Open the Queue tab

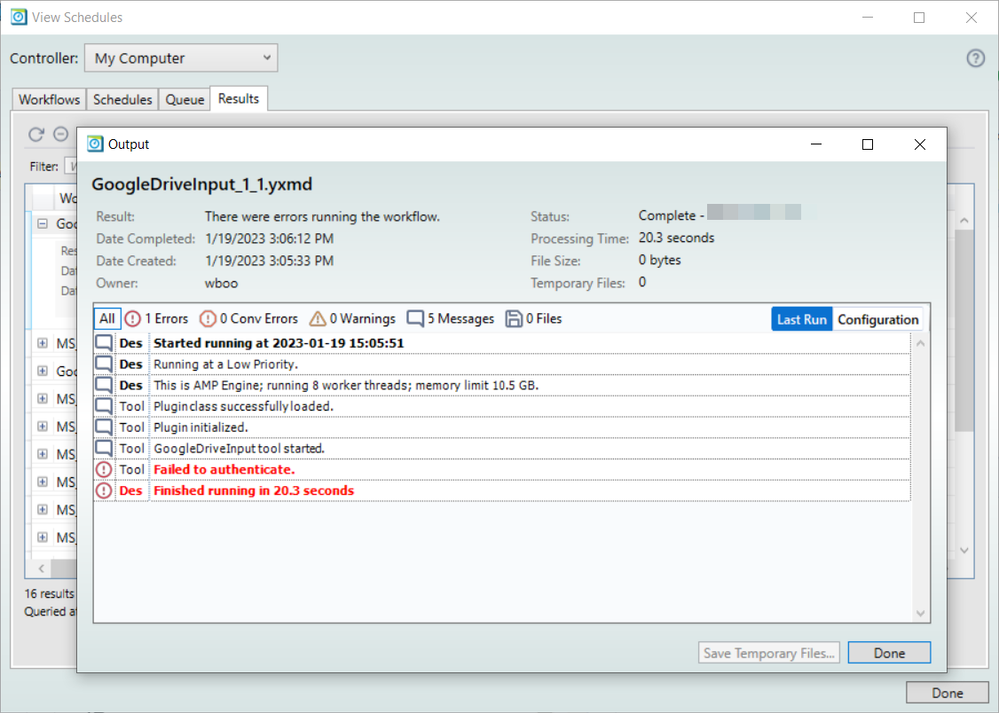[185, 99]
